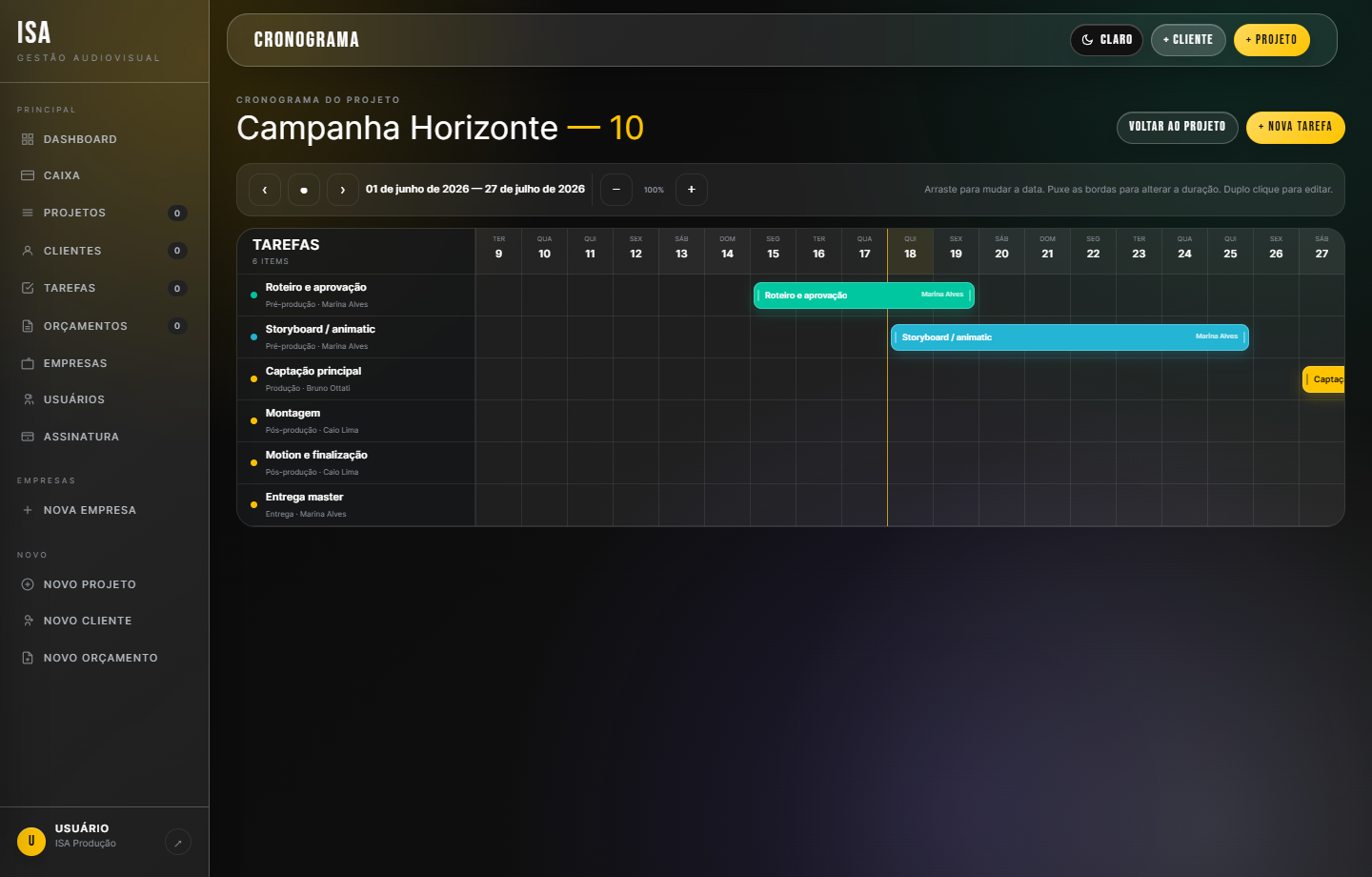Click the 100% zoom level text

(654, 190)
